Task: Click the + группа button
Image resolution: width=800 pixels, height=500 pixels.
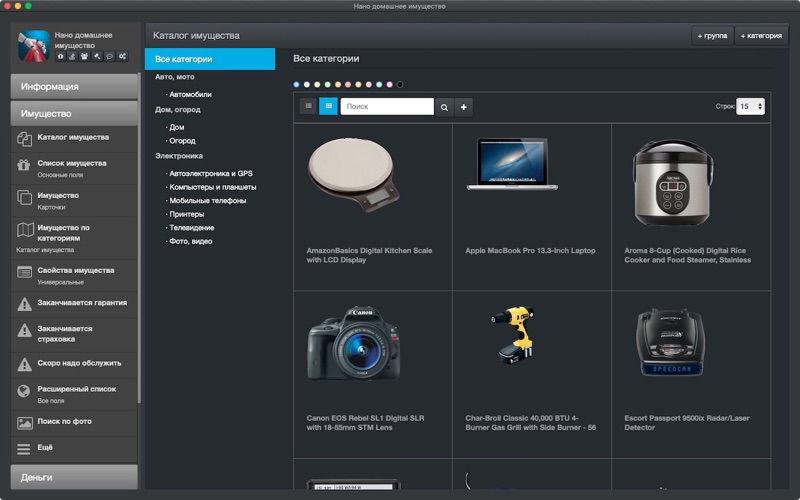Action: point(712,36)
